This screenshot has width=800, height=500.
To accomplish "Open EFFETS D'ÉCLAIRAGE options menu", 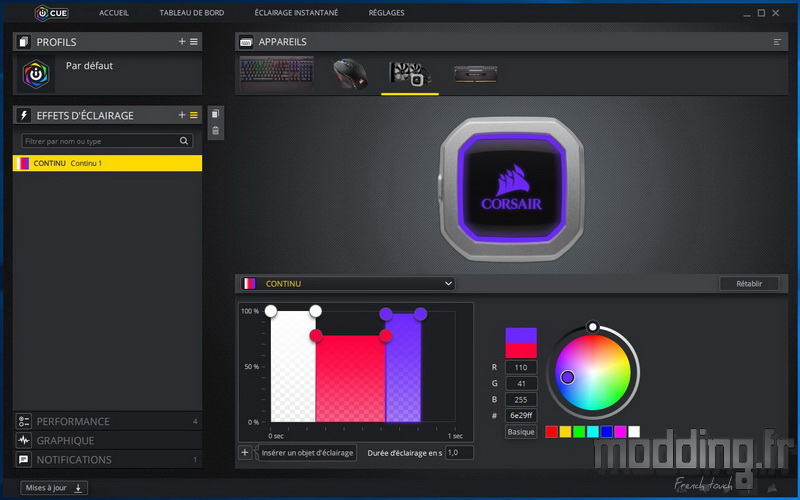I will coord(194,115).
